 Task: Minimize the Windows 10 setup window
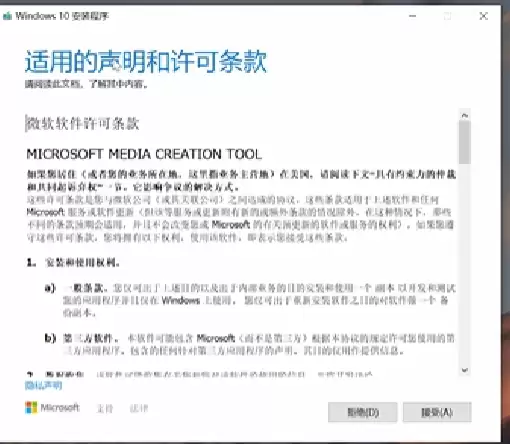(x=413, y=16)
